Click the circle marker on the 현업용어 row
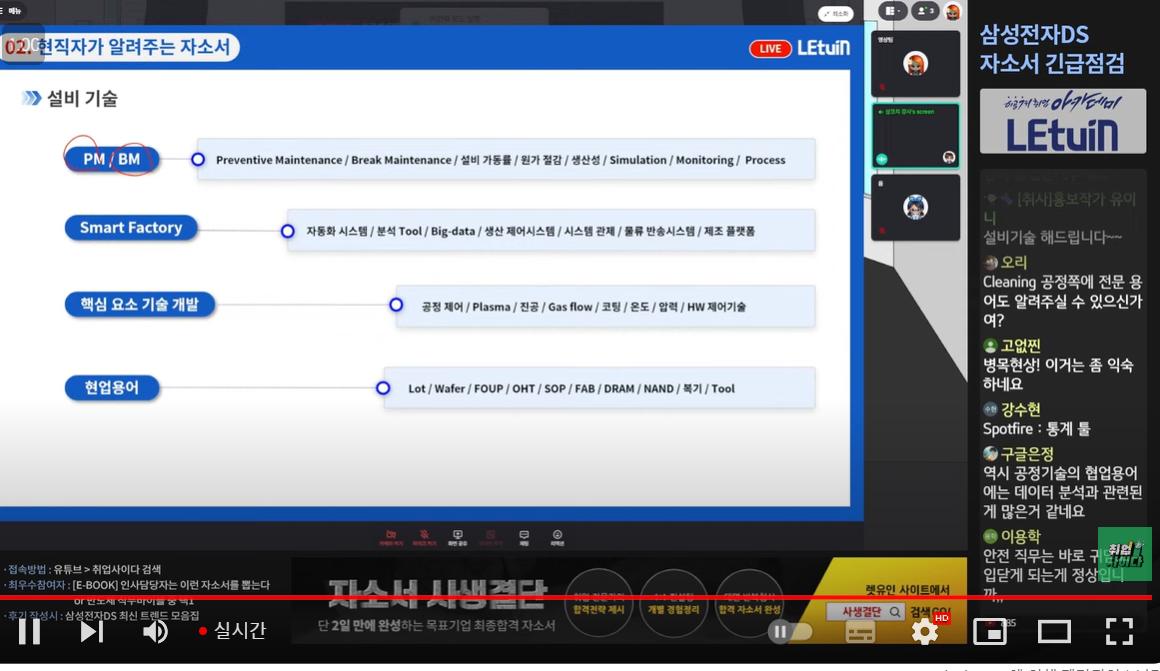This screenshot has height=671, width=1160. coord(382,388)
